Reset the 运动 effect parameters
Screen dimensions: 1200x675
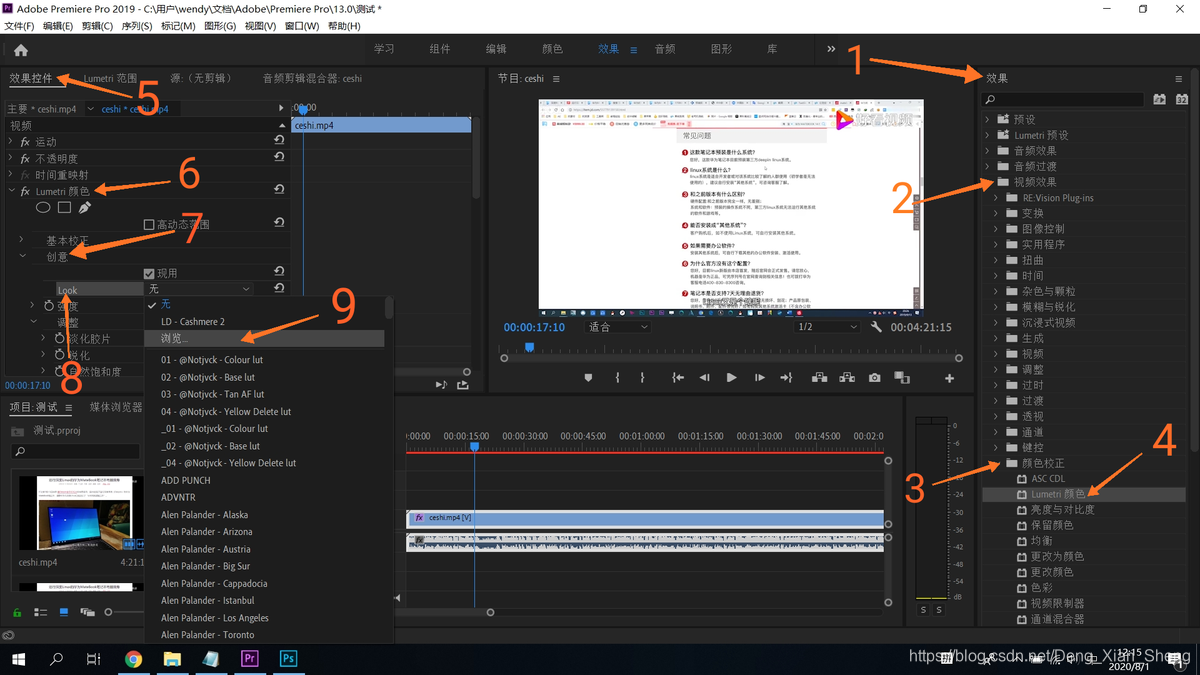point(280,142)
